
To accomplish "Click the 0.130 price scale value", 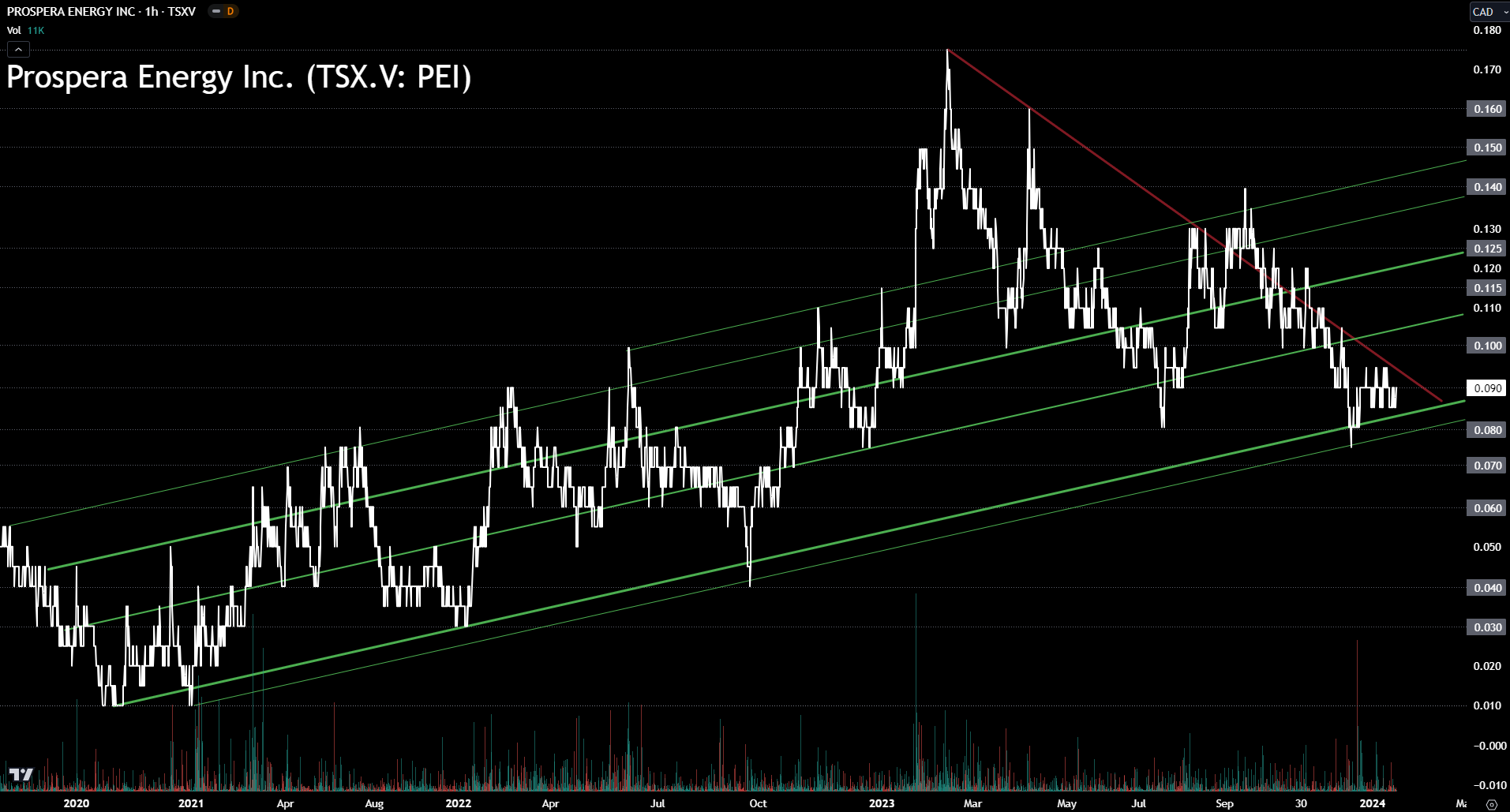I will (x=1487, y=229).
